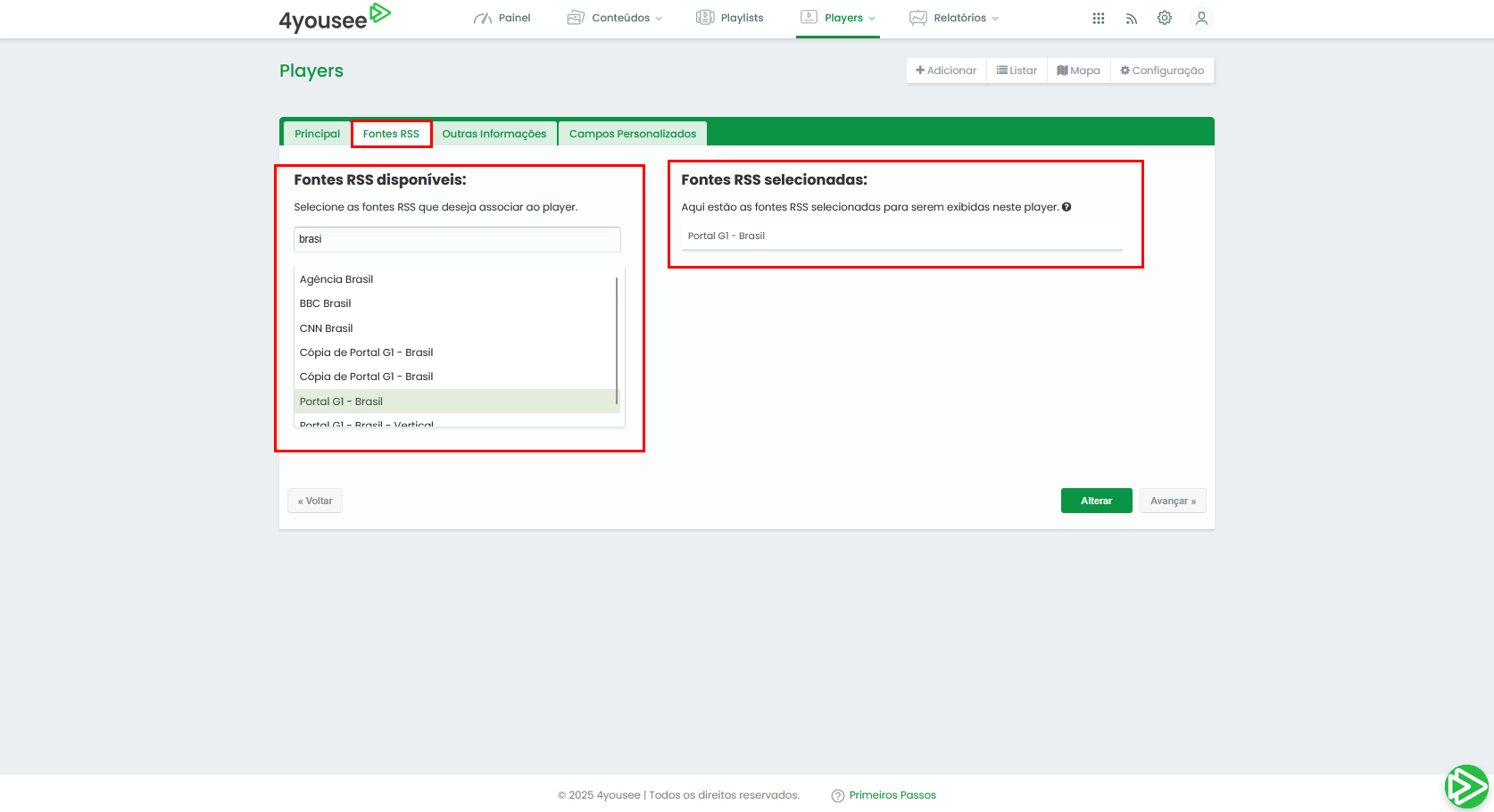Open the Primeiros Passos link
This screenshot has height=812, width=1494.
[892, 795]
